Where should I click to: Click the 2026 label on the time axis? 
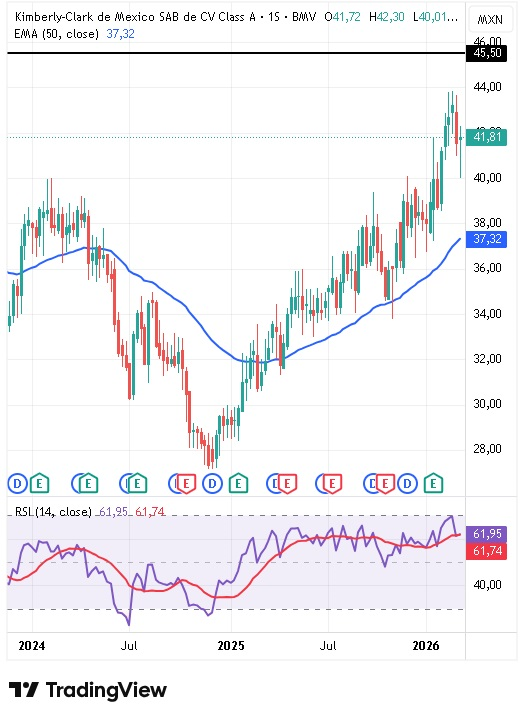click(426, 646)
